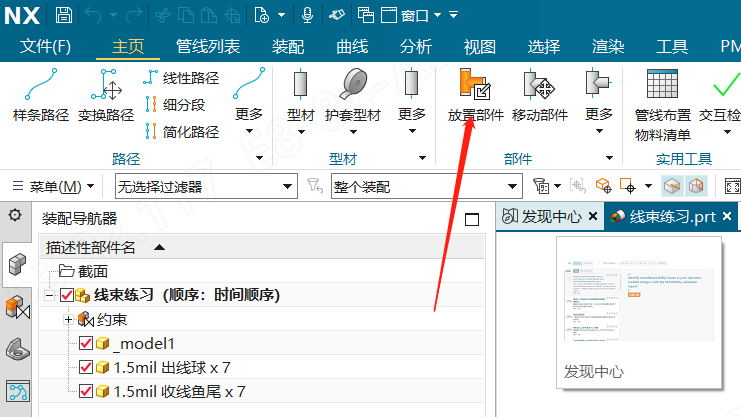Switch to the 管线列表 ribbon tab

pos(208,46)
